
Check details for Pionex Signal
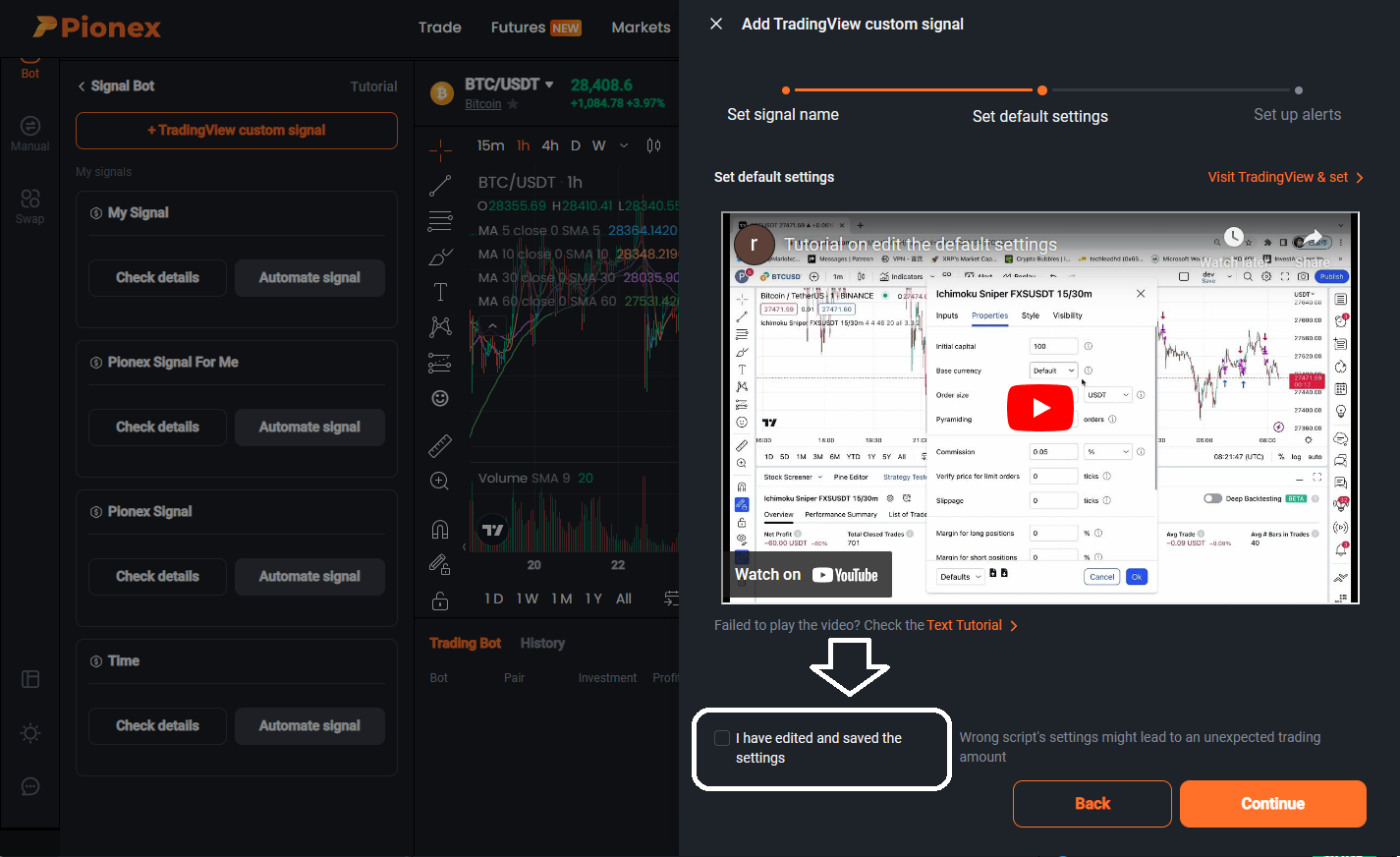[x=157, y=576]
